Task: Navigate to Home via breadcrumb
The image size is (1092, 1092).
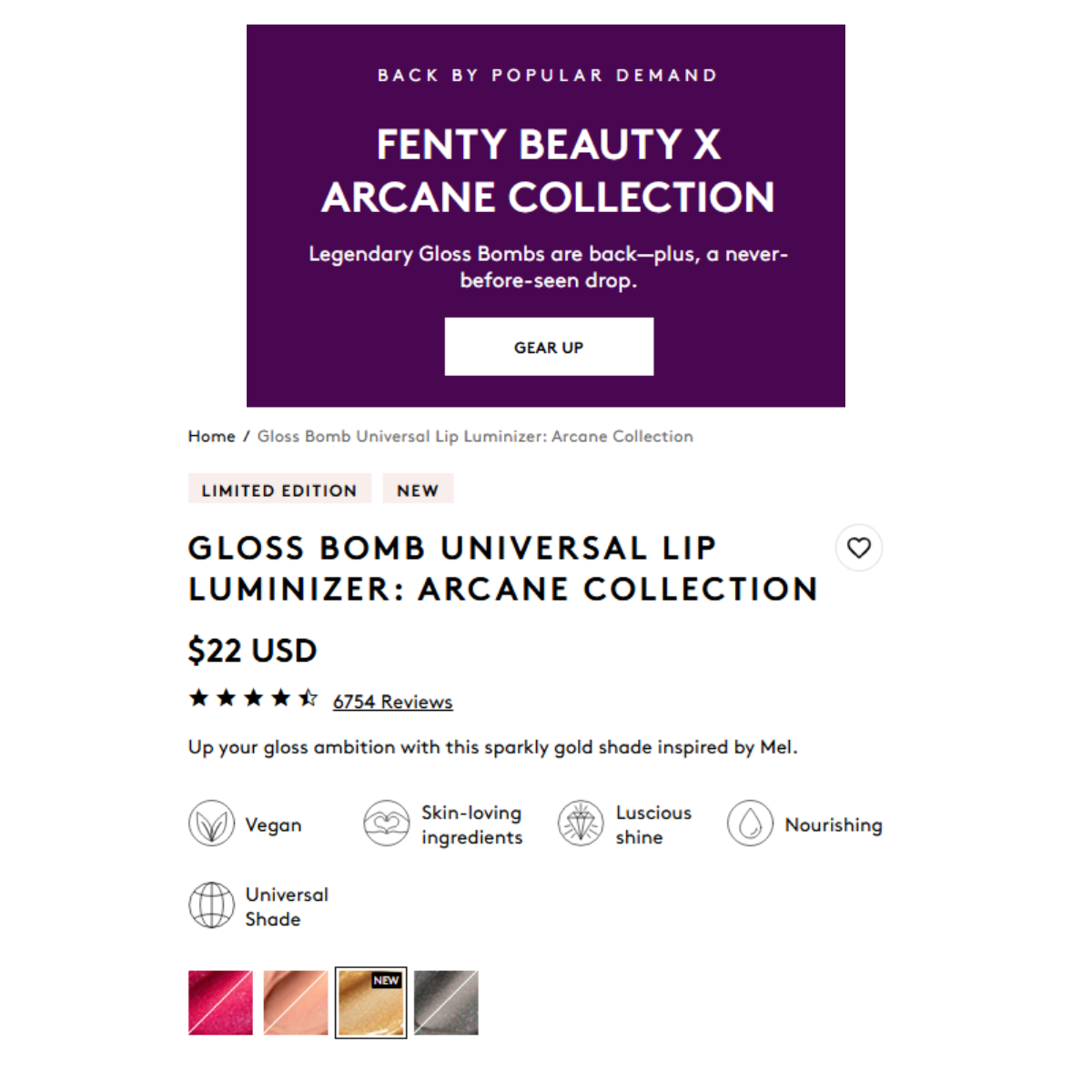Action: point(211,436)
